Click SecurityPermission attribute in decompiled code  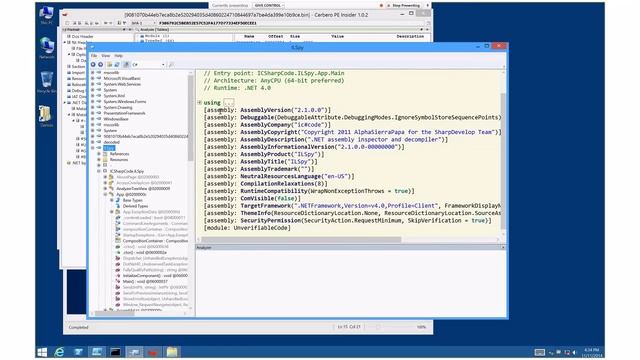pyautogui.click(x=271, y=220)
